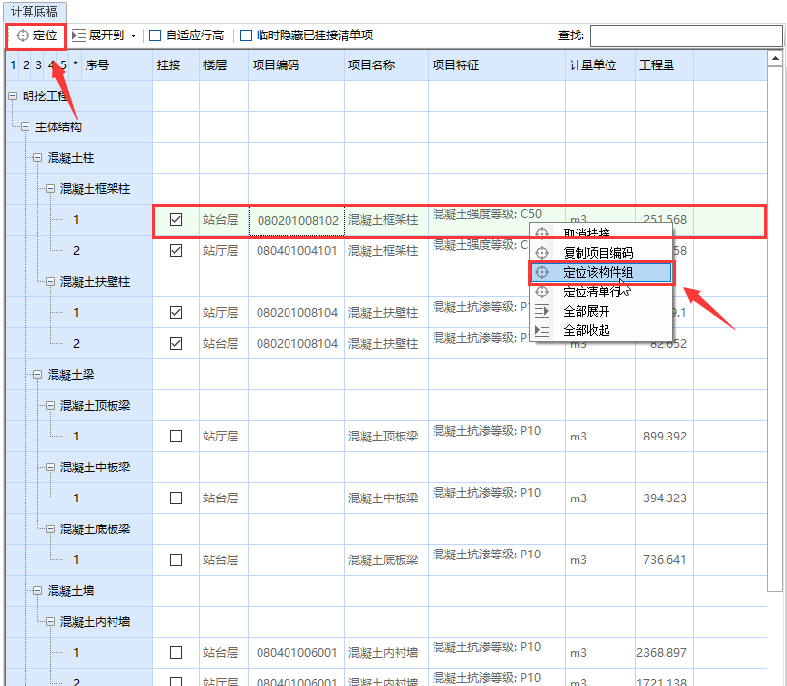Image resolution: width=787 pixels, height=686 pixels.
Task: Uncheck 挂接 for 080201008102 row
Action: (x=176, y=220)
